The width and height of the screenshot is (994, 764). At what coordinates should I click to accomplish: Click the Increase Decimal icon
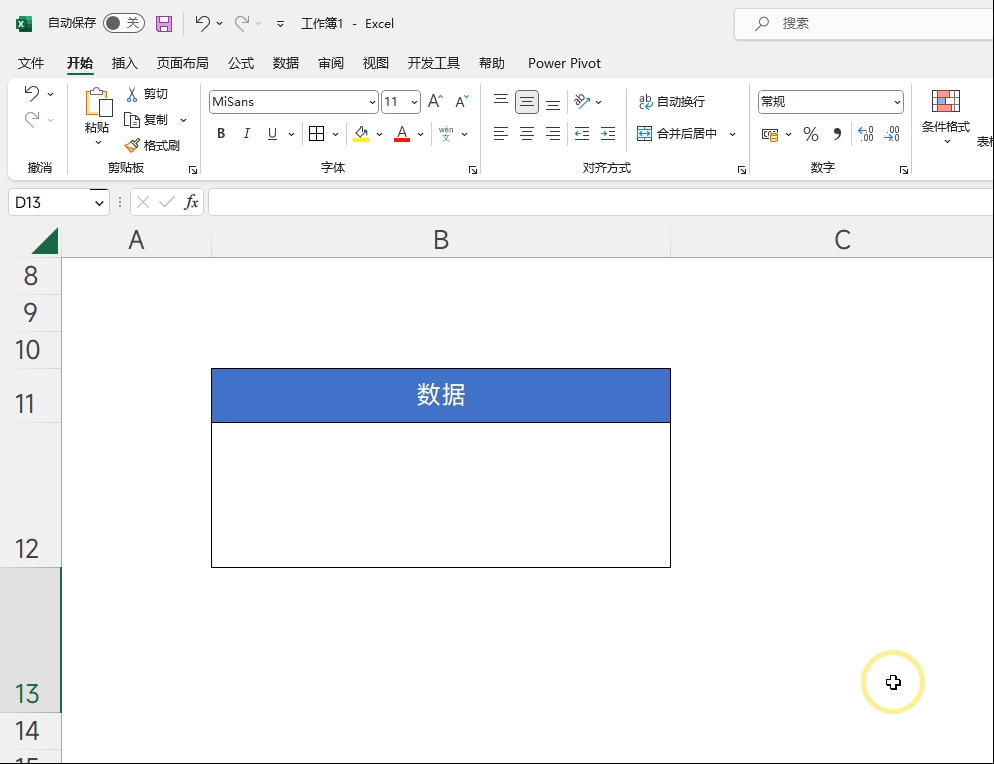click(x=865, y=134)
